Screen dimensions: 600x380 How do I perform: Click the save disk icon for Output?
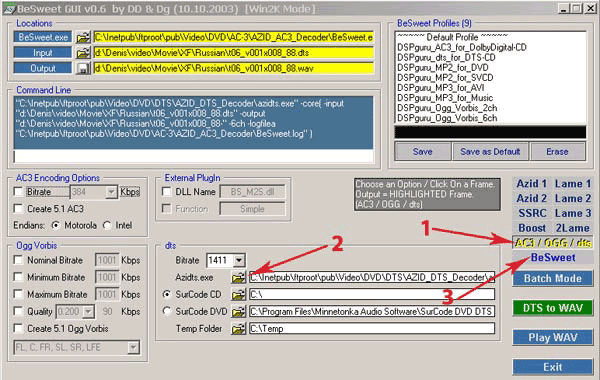point(83,68)
